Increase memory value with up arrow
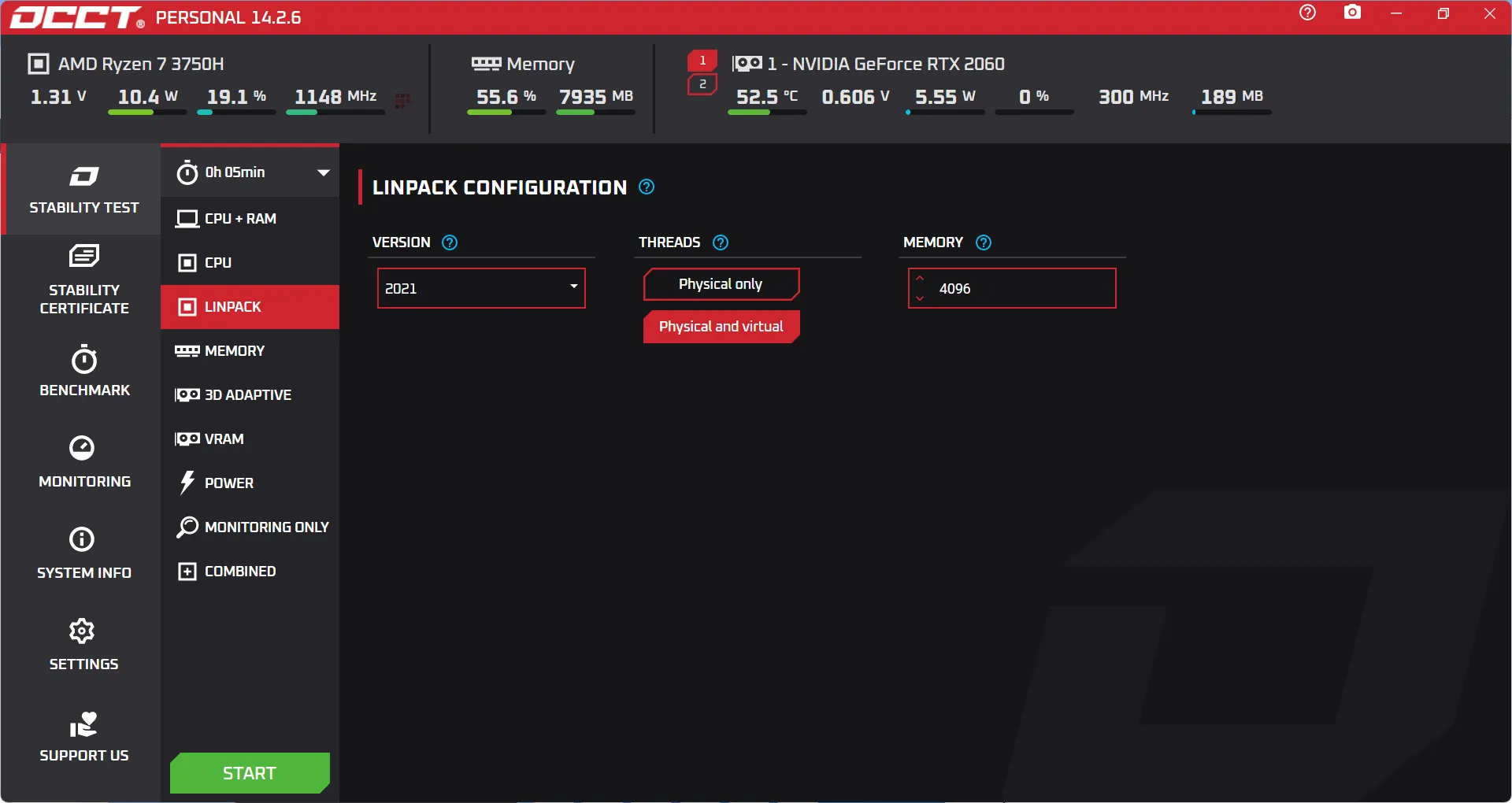Screen dimensions: 1512x803 click(x=920, y=279)
